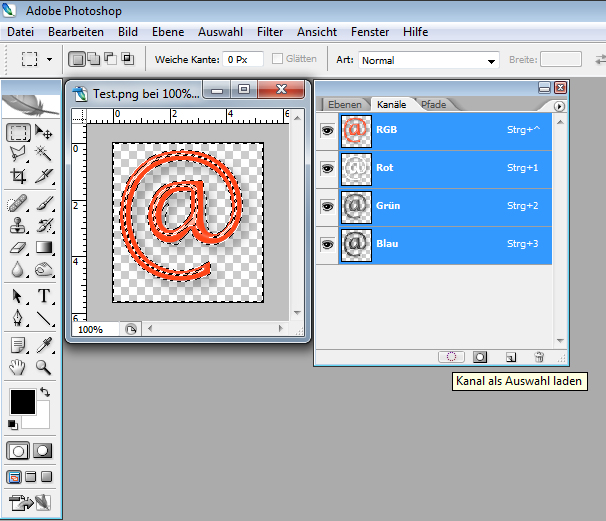Choose the Eraser tool
The width and height of the screenshot is (606, 521).
point(18,248)
